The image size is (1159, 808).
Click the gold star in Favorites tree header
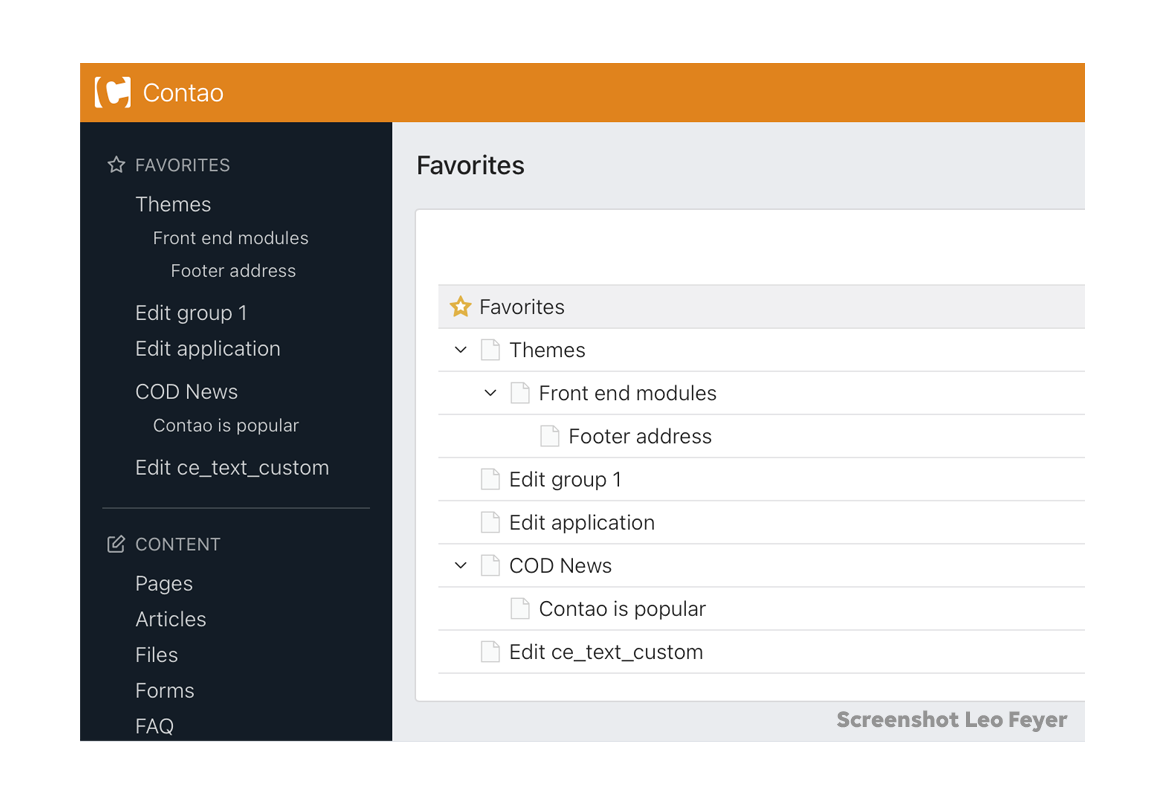click(x=460, y=307)
